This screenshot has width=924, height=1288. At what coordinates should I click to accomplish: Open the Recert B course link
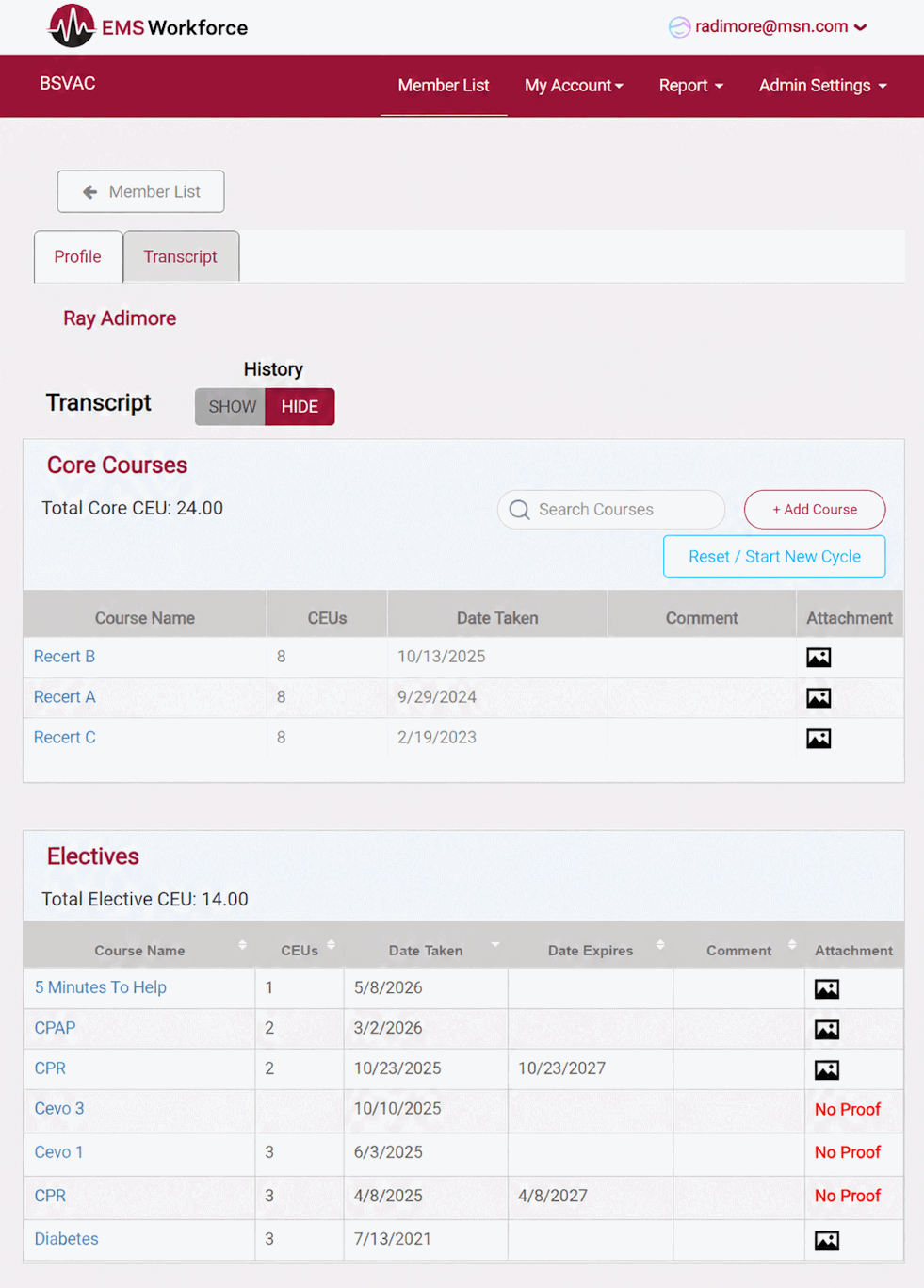pyautogui.click(x=64, y=657)
